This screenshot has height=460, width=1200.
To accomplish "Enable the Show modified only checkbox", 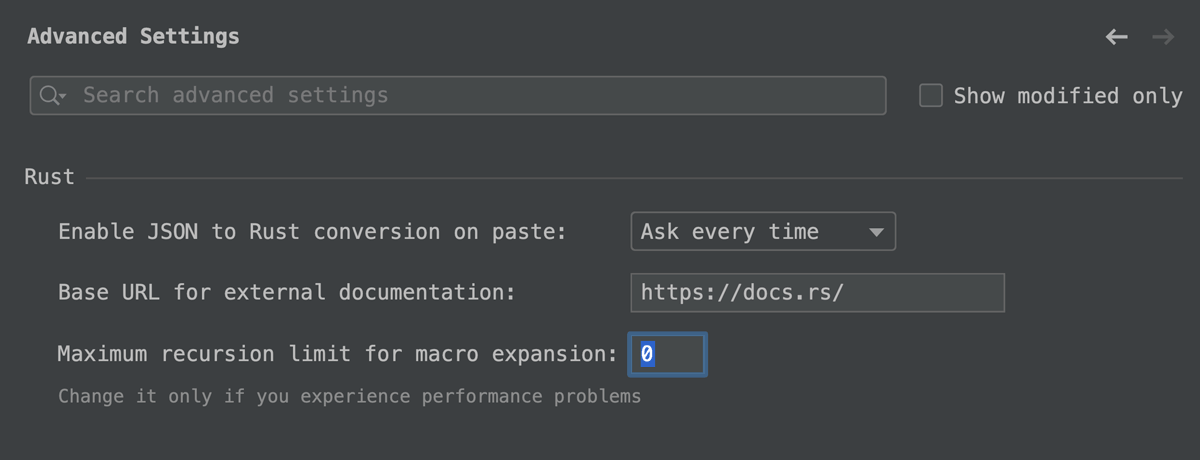I will pos(931,96).
